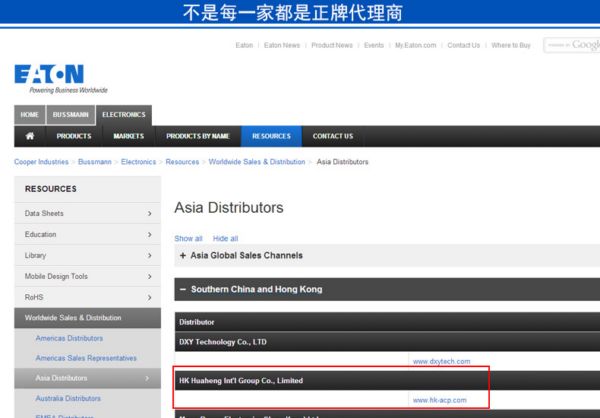Viewport: 600px width, 418px height.
Task: Open Australia Distributors link
Action: [68, 398]
